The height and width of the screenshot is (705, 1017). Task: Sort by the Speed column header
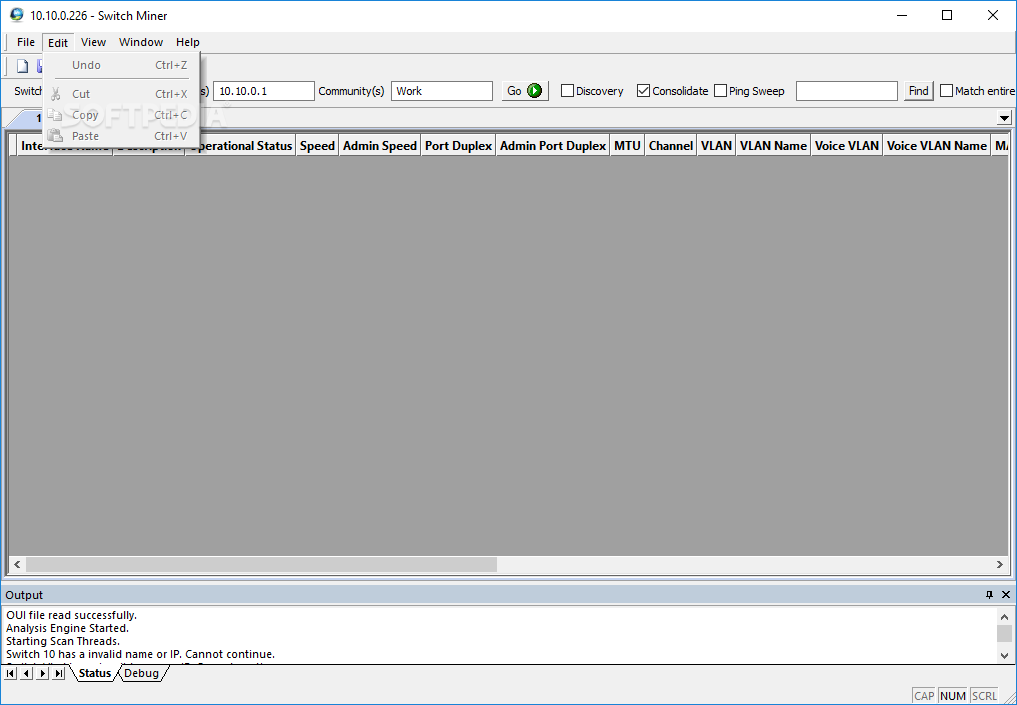317,146
